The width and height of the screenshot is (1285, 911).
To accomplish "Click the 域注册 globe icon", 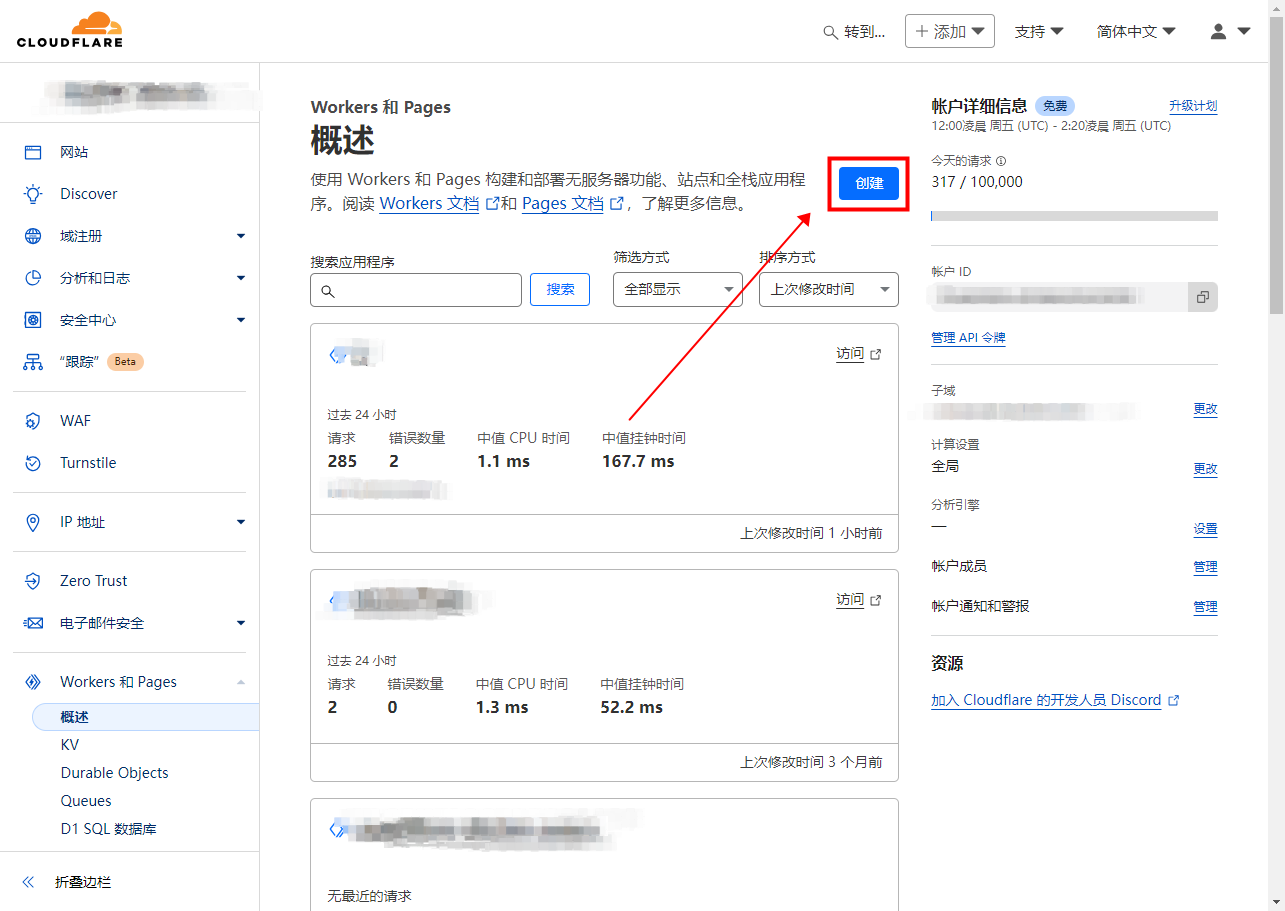I will (33, 236).
